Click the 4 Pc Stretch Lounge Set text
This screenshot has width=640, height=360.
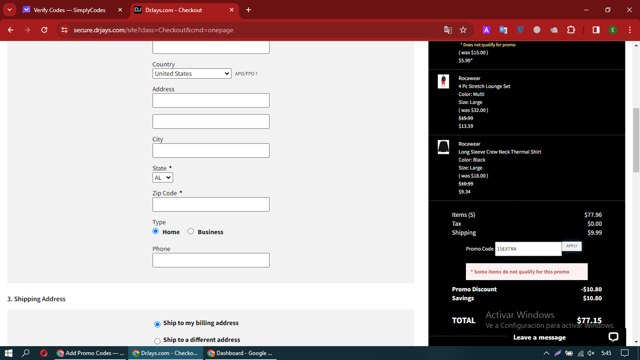click(484, 86)
